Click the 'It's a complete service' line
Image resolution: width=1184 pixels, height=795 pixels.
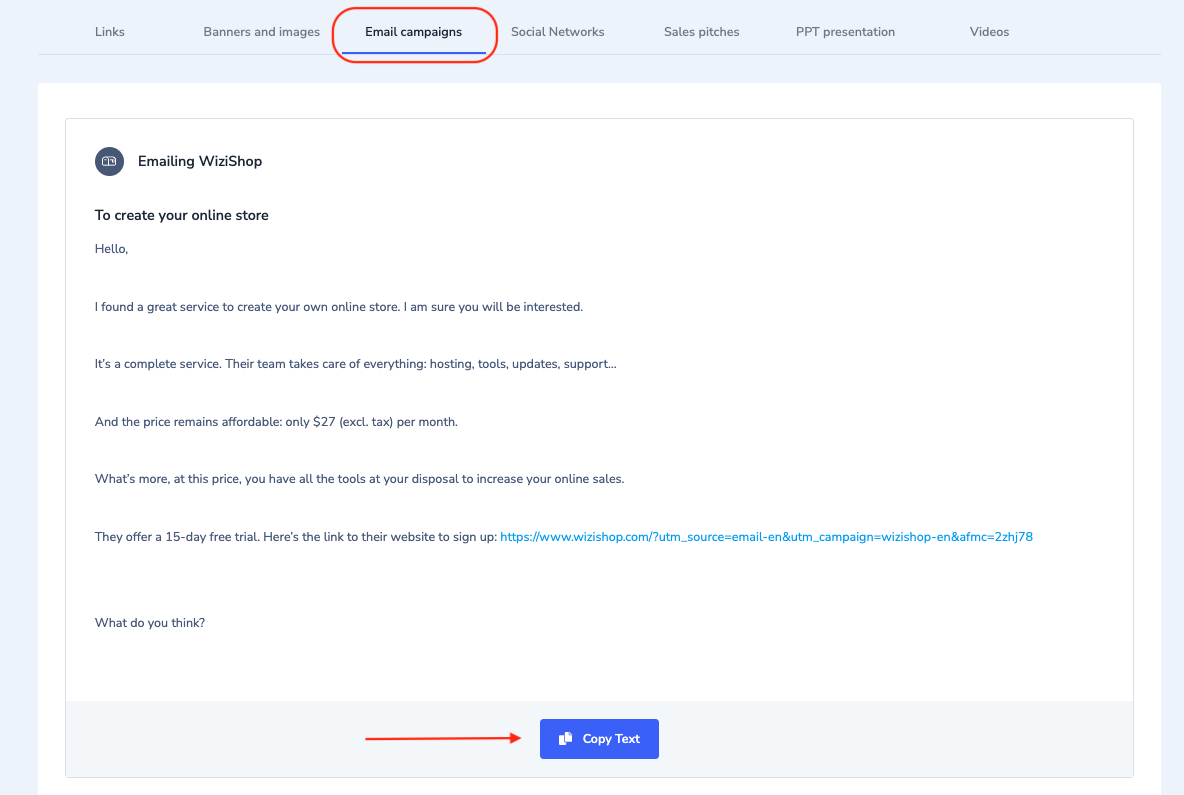(355, 364)
